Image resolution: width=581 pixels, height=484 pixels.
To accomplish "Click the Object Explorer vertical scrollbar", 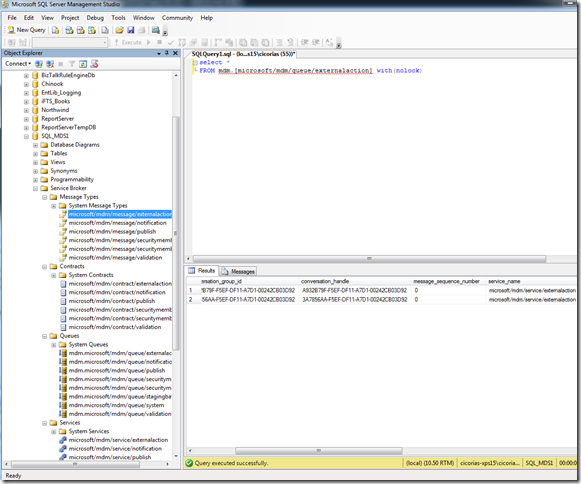I will click(x=176, y=233).
